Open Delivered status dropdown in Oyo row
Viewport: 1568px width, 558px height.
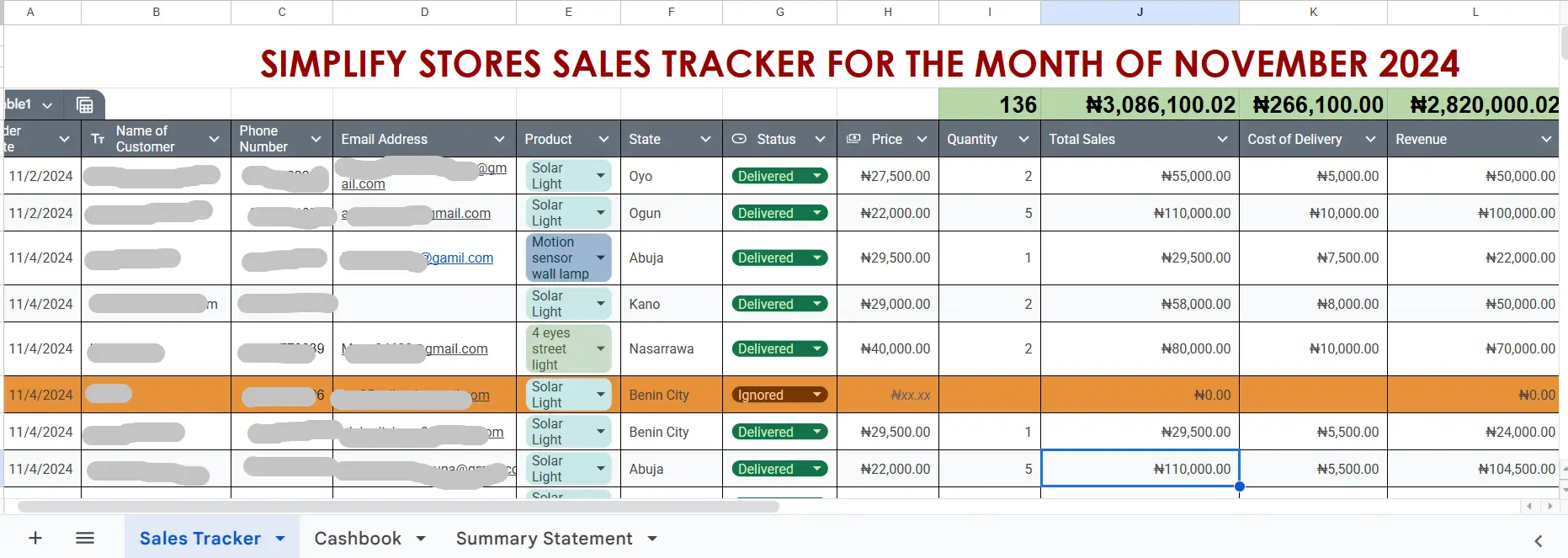[x=816, y=176]
